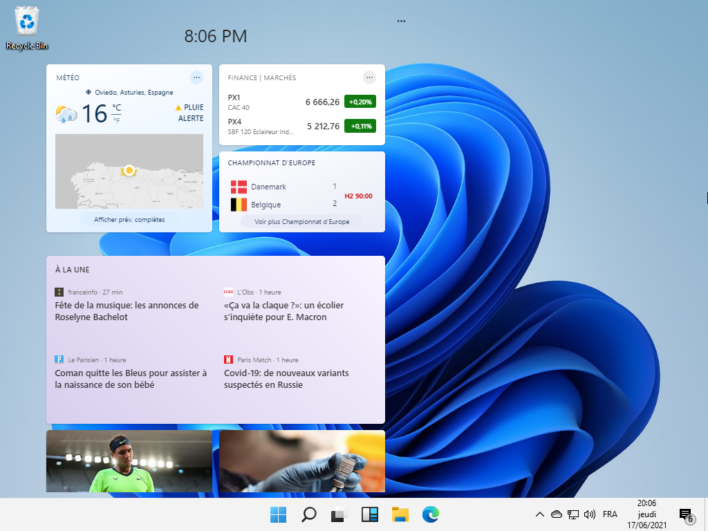The height and width of the screenshot is (531, 708).
Task: Open File Explorer from the taskbar
Action: [x=400, y=515]
